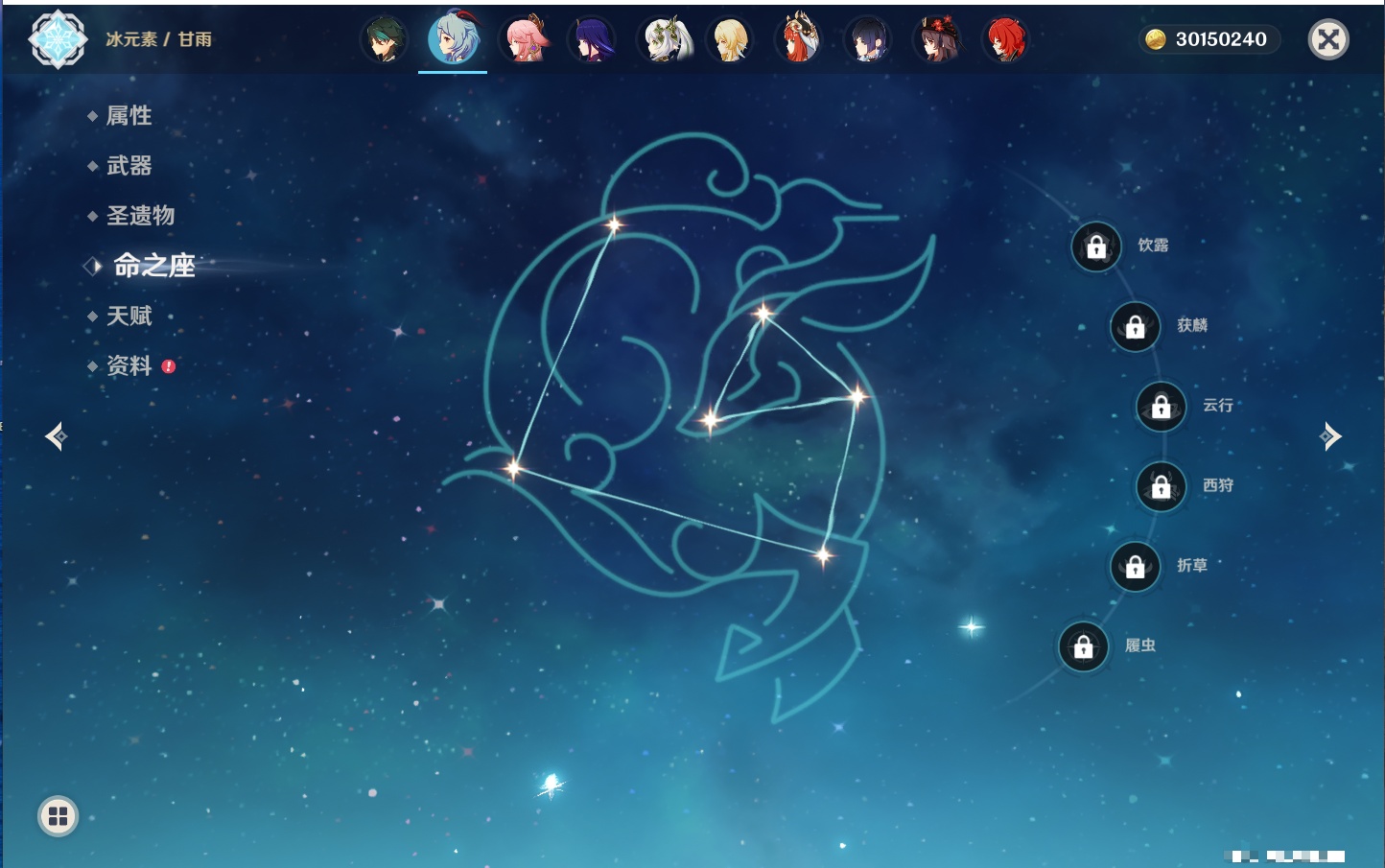Open the 圣遗物 artifacts page

pyautogui.click(x=140, y=216)
